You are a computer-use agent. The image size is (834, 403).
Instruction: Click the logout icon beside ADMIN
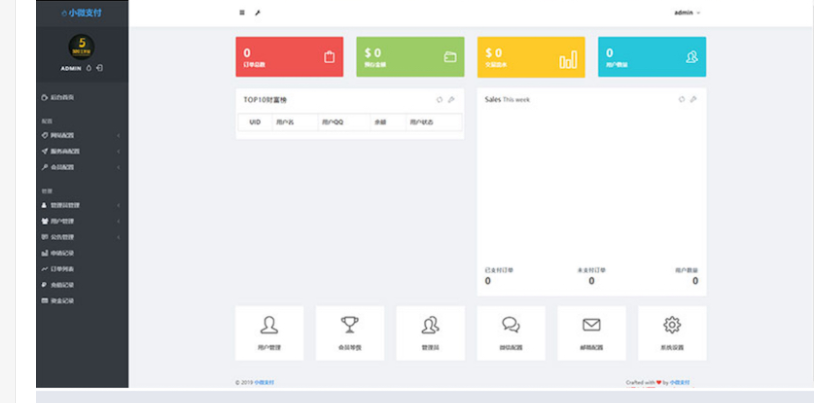click(101, 68)
